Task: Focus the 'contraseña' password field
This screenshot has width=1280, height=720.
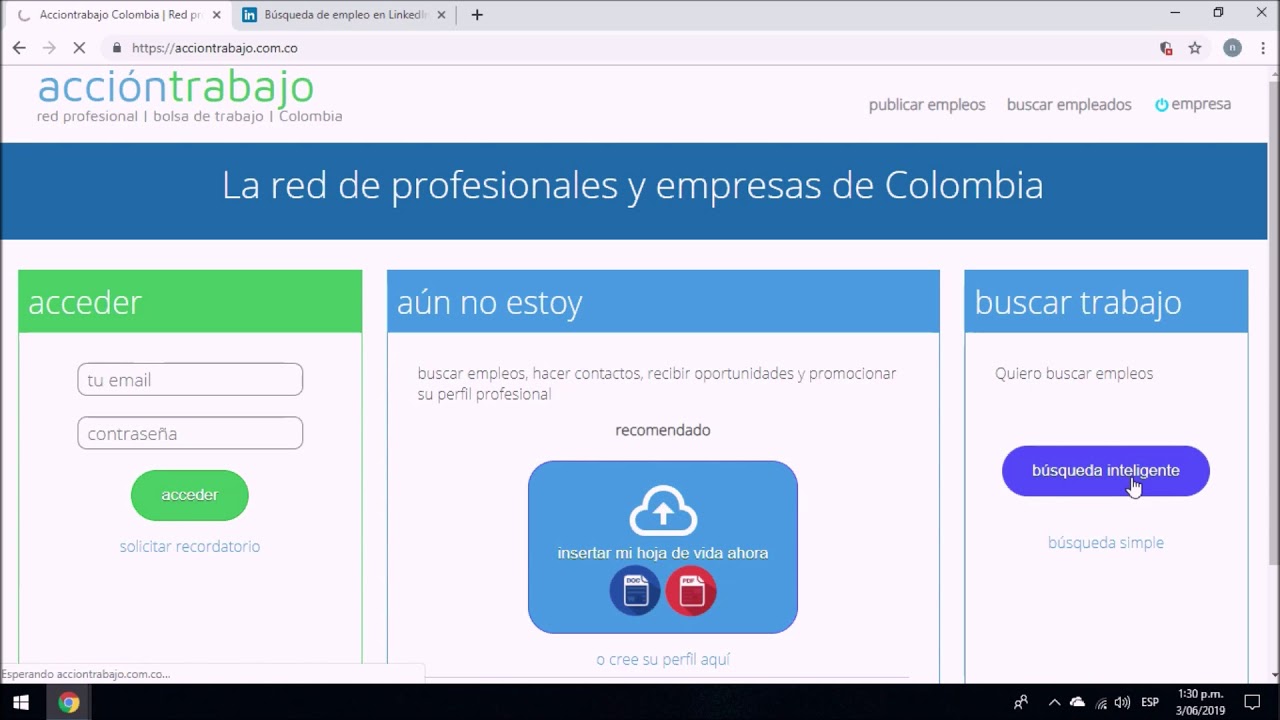Action: coord(190,433)
